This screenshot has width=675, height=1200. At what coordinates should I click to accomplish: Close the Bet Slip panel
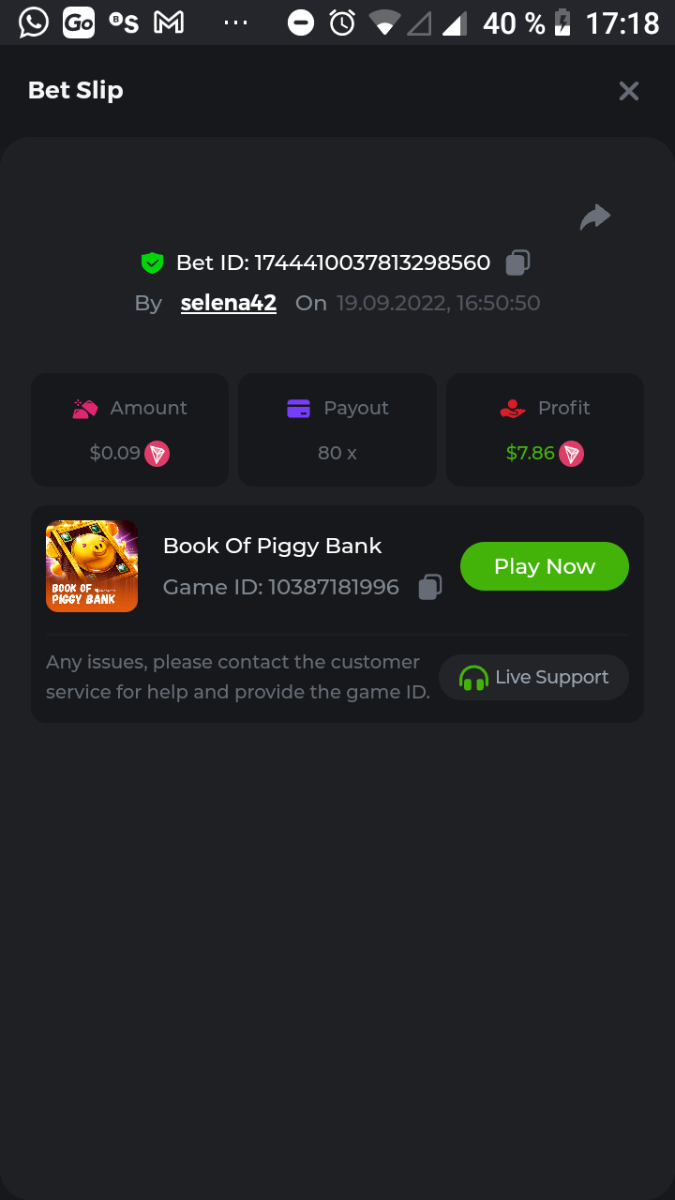point(629,91)
